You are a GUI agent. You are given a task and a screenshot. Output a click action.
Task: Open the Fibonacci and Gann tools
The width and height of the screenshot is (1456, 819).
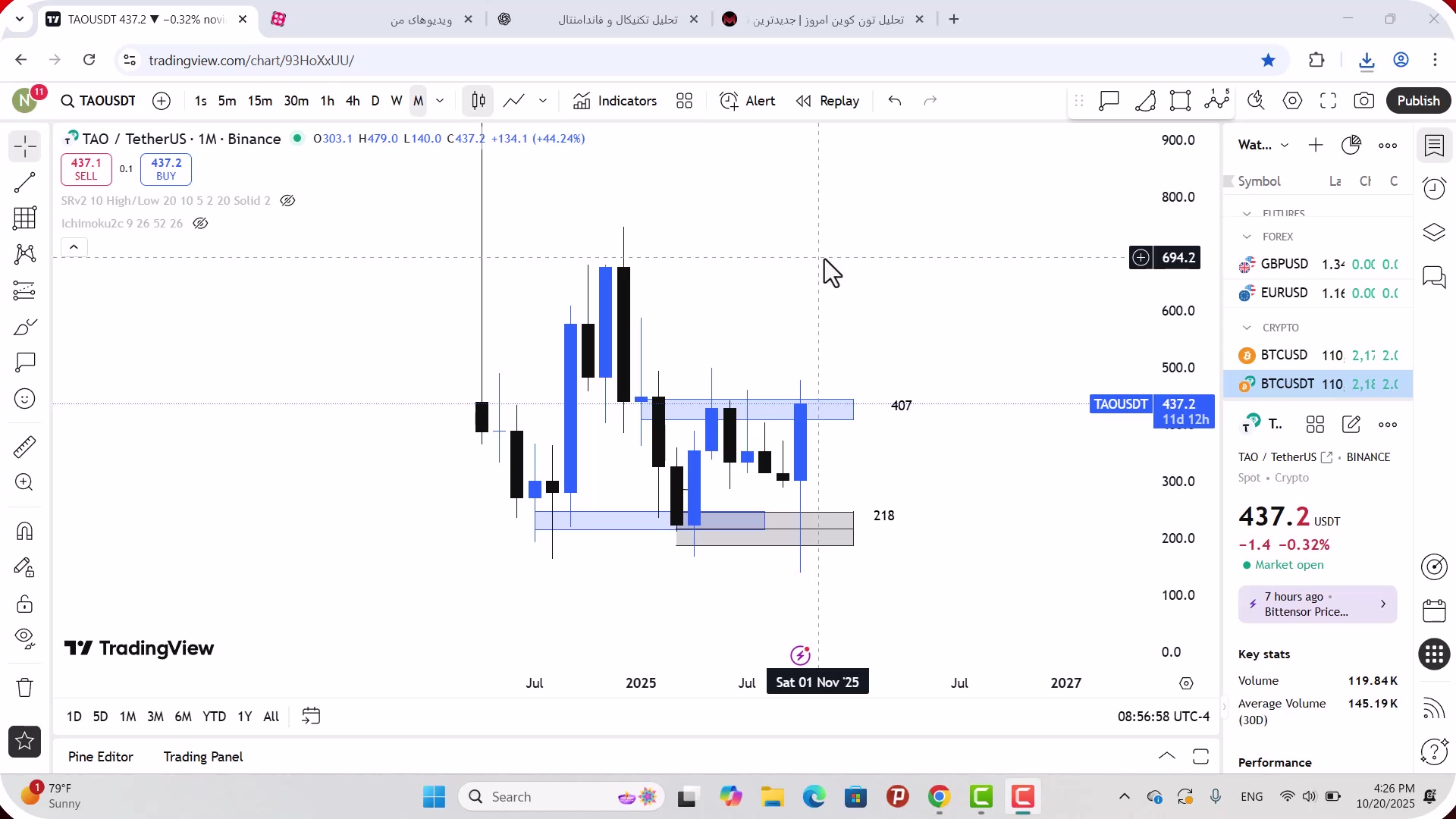(x=24, y=218)
